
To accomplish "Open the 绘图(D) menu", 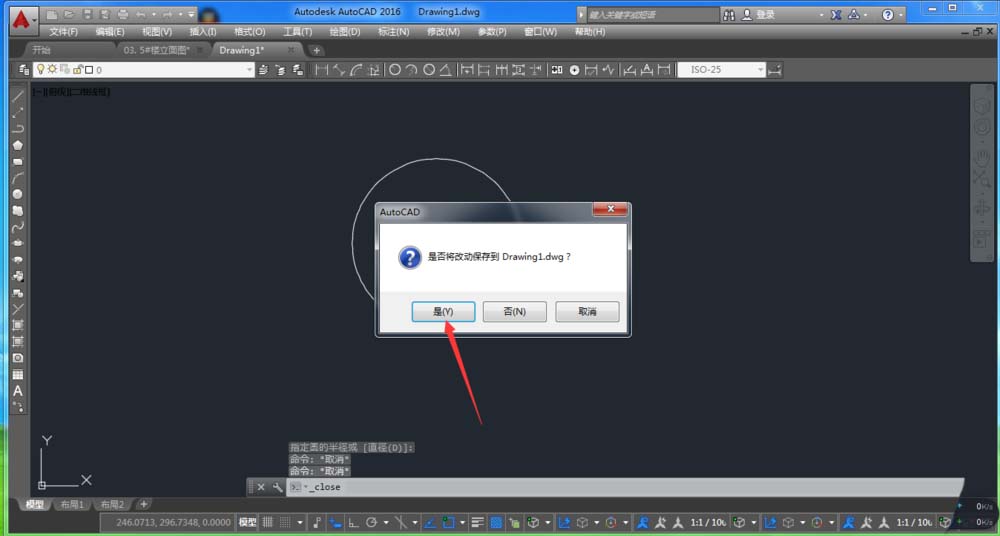I will click(344, 32).
